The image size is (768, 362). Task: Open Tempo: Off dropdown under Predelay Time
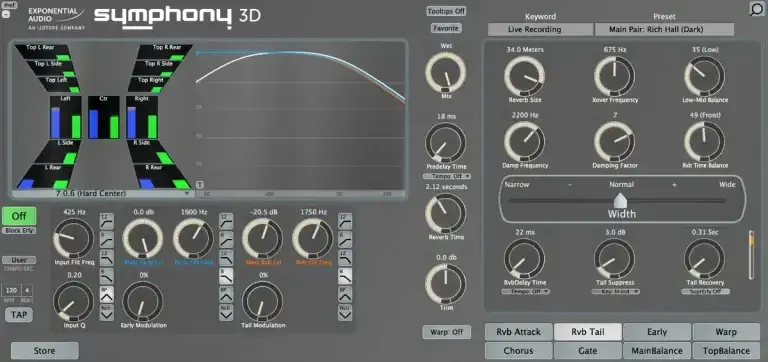coord(446,176)
